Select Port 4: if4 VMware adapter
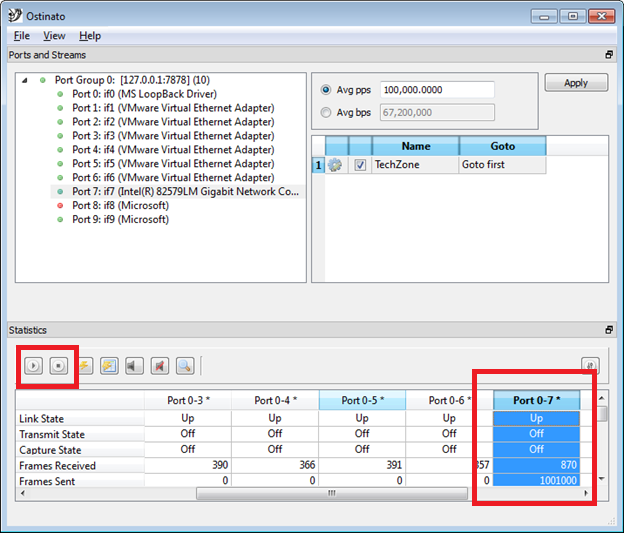This screenshot has height=533, width=624. (x=173, y=150)
